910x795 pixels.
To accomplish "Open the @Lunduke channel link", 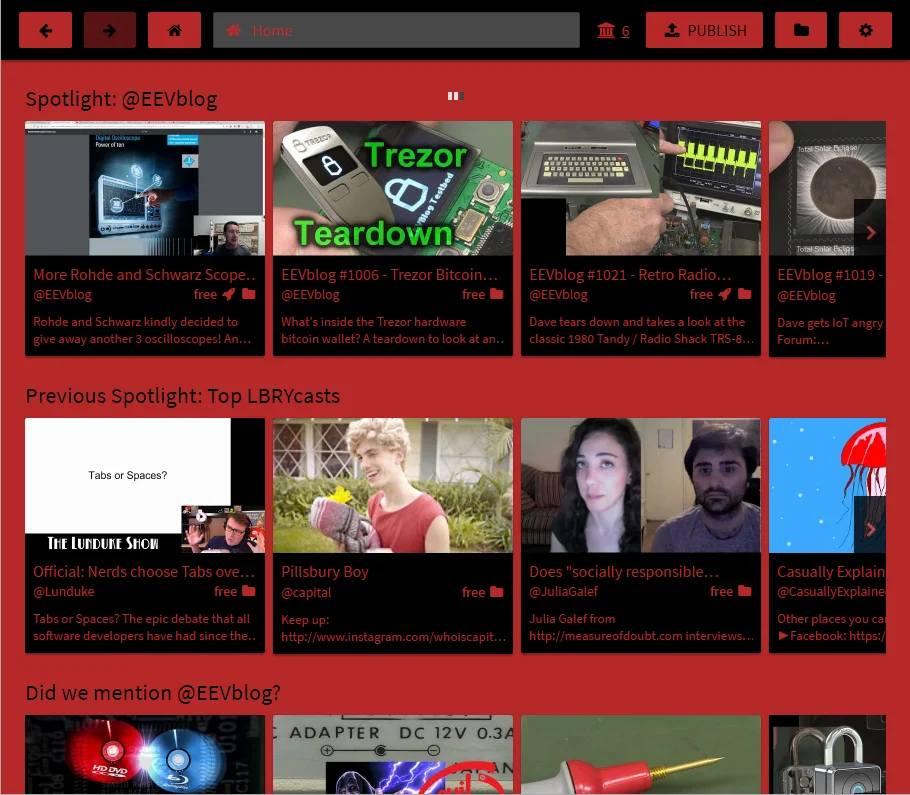I will (64, 591).
